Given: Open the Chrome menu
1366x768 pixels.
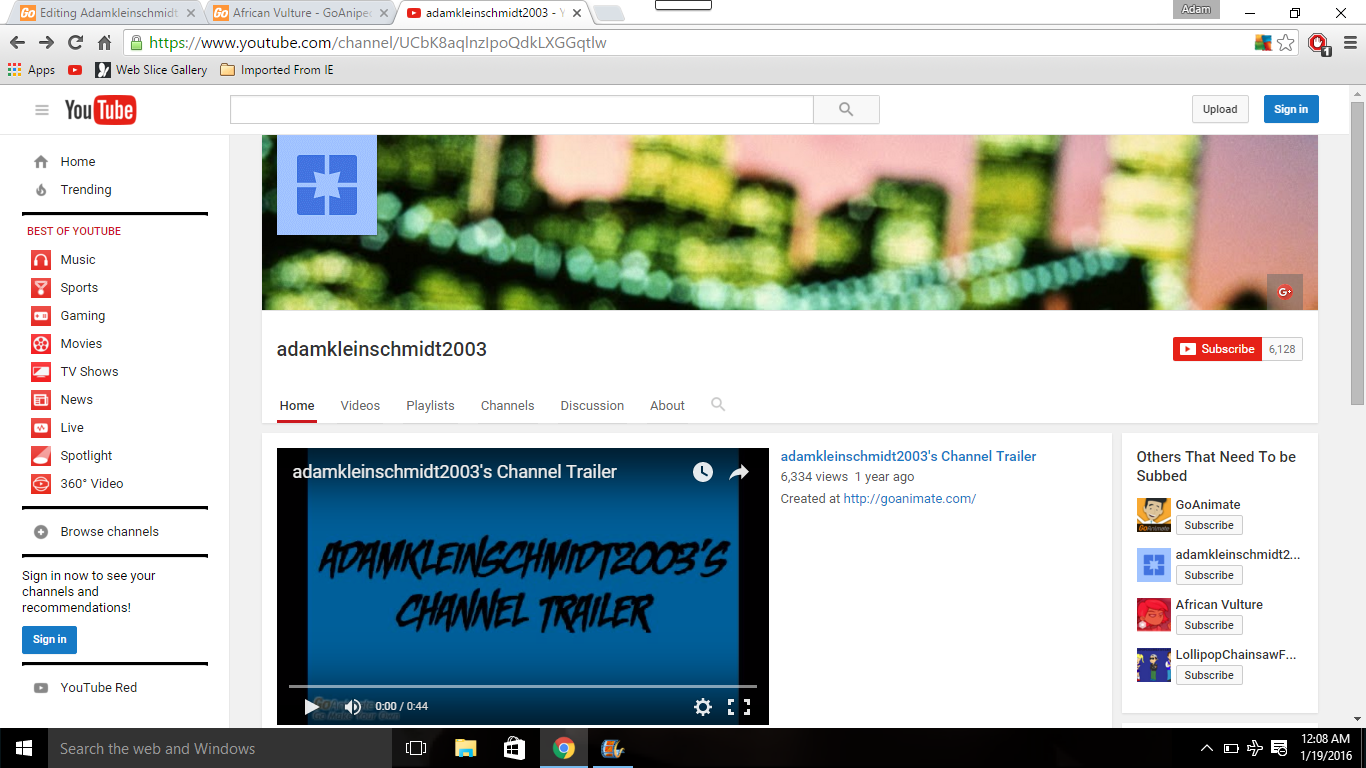Looking at the screenshot, I should (1349, 42).
